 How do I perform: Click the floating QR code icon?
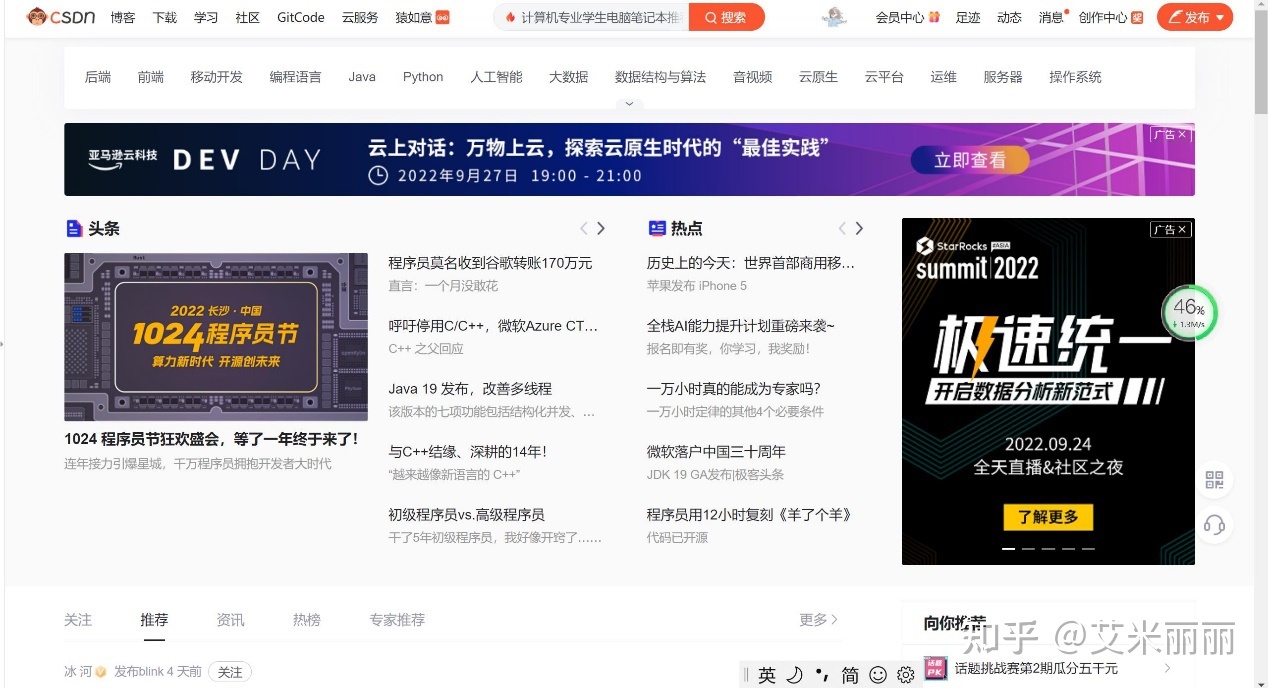coord(1214,480)
